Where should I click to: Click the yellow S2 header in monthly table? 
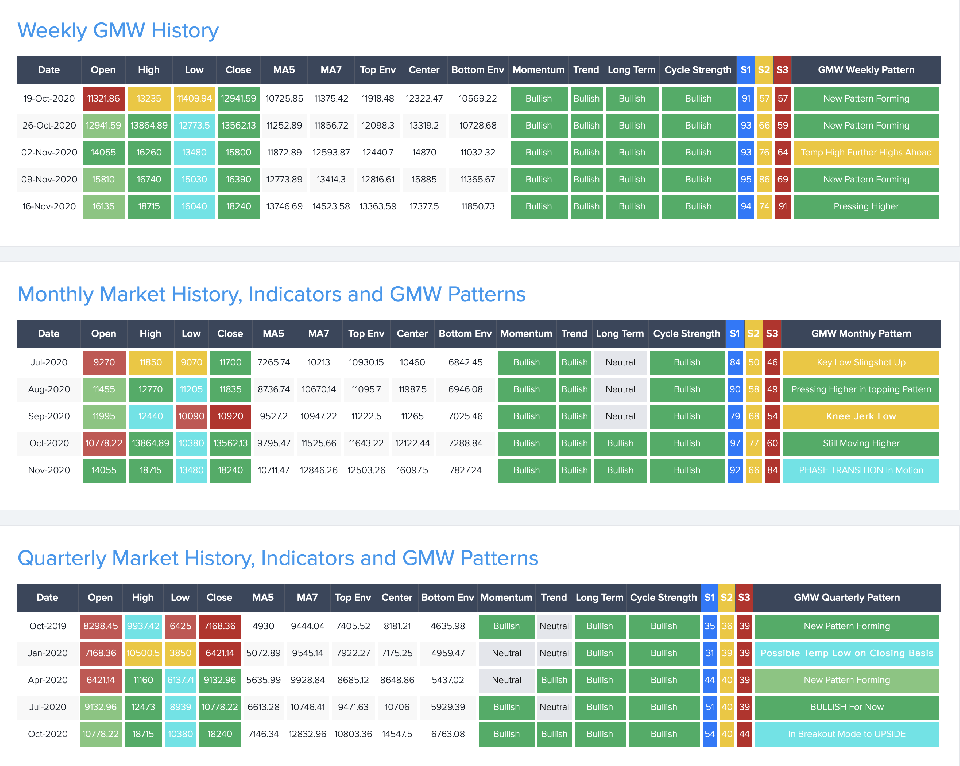753,334
